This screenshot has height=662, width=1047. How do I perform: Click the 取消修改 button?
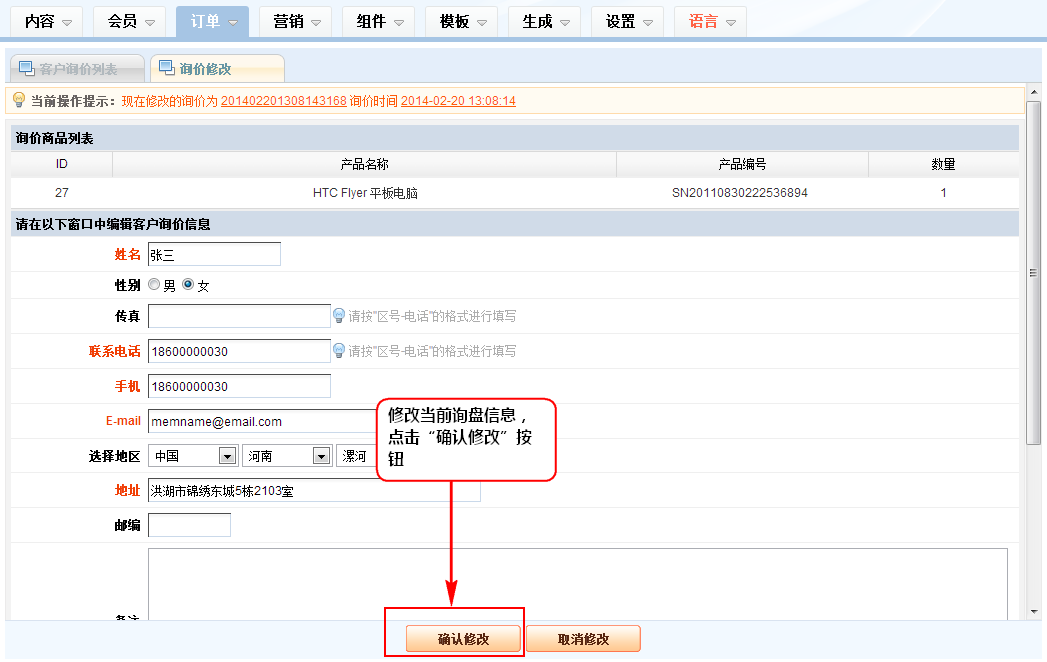point(583,639)
